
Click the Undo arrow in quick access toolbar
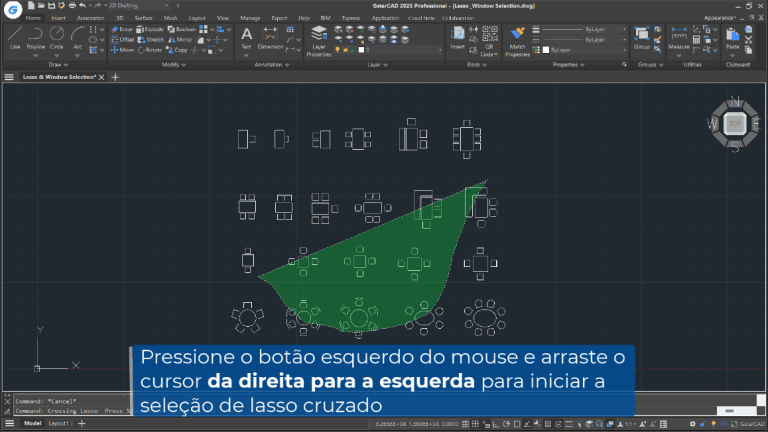(x=82, y=6)
